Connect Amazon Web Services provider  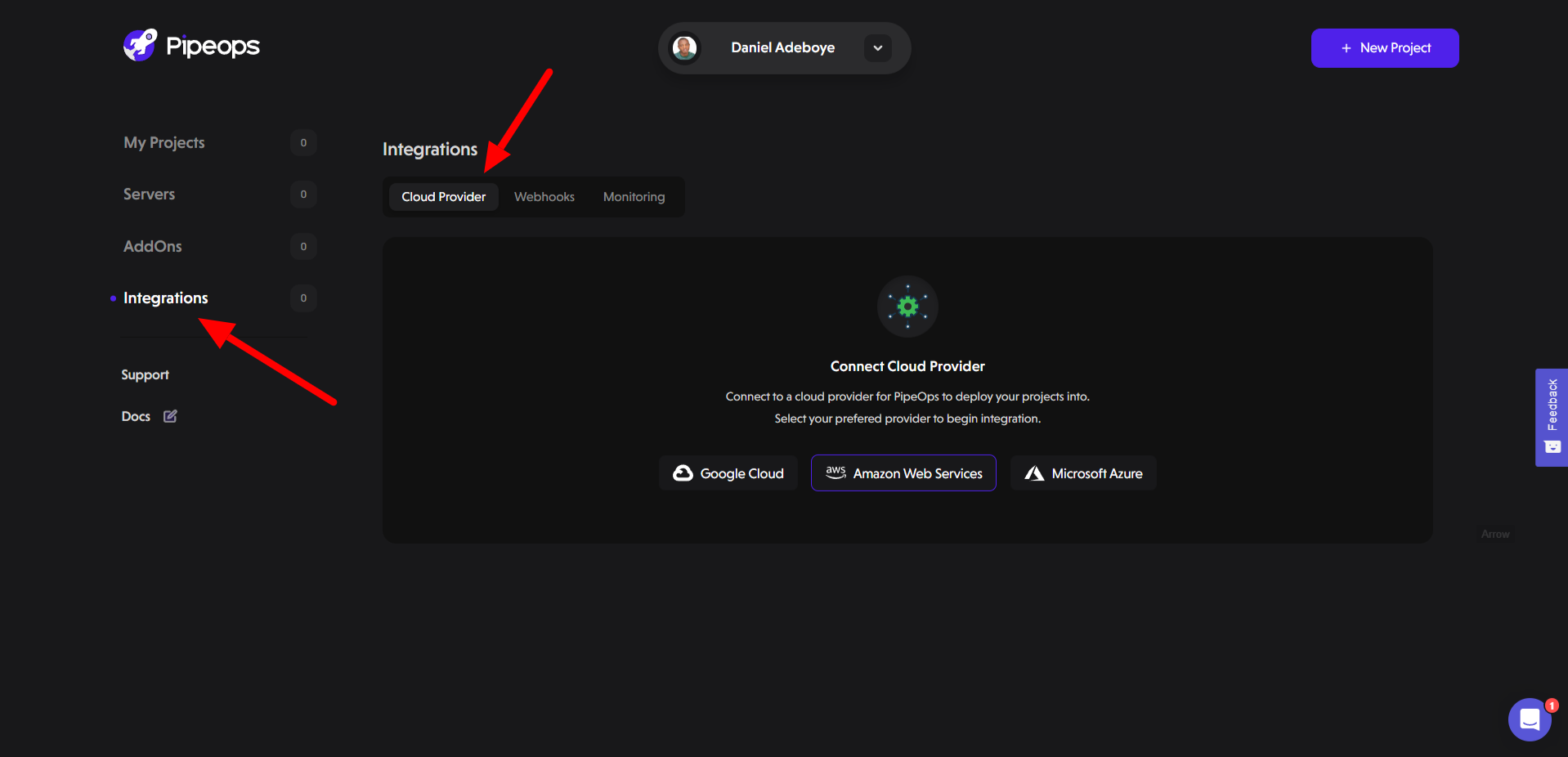point(903,473)
